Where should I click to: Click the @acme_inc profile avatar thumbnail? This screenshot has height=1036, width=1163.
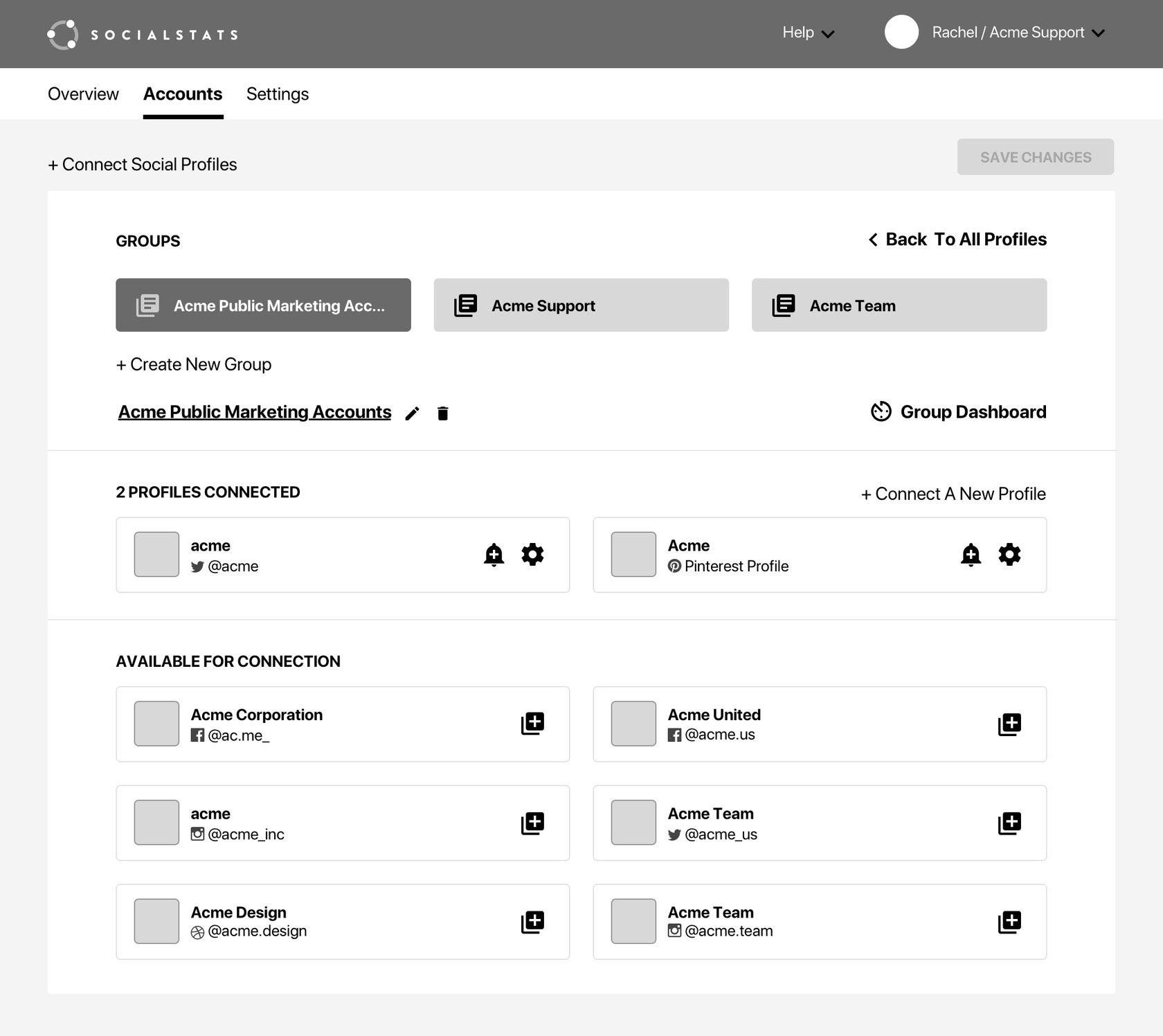click(x=156, y=823)
